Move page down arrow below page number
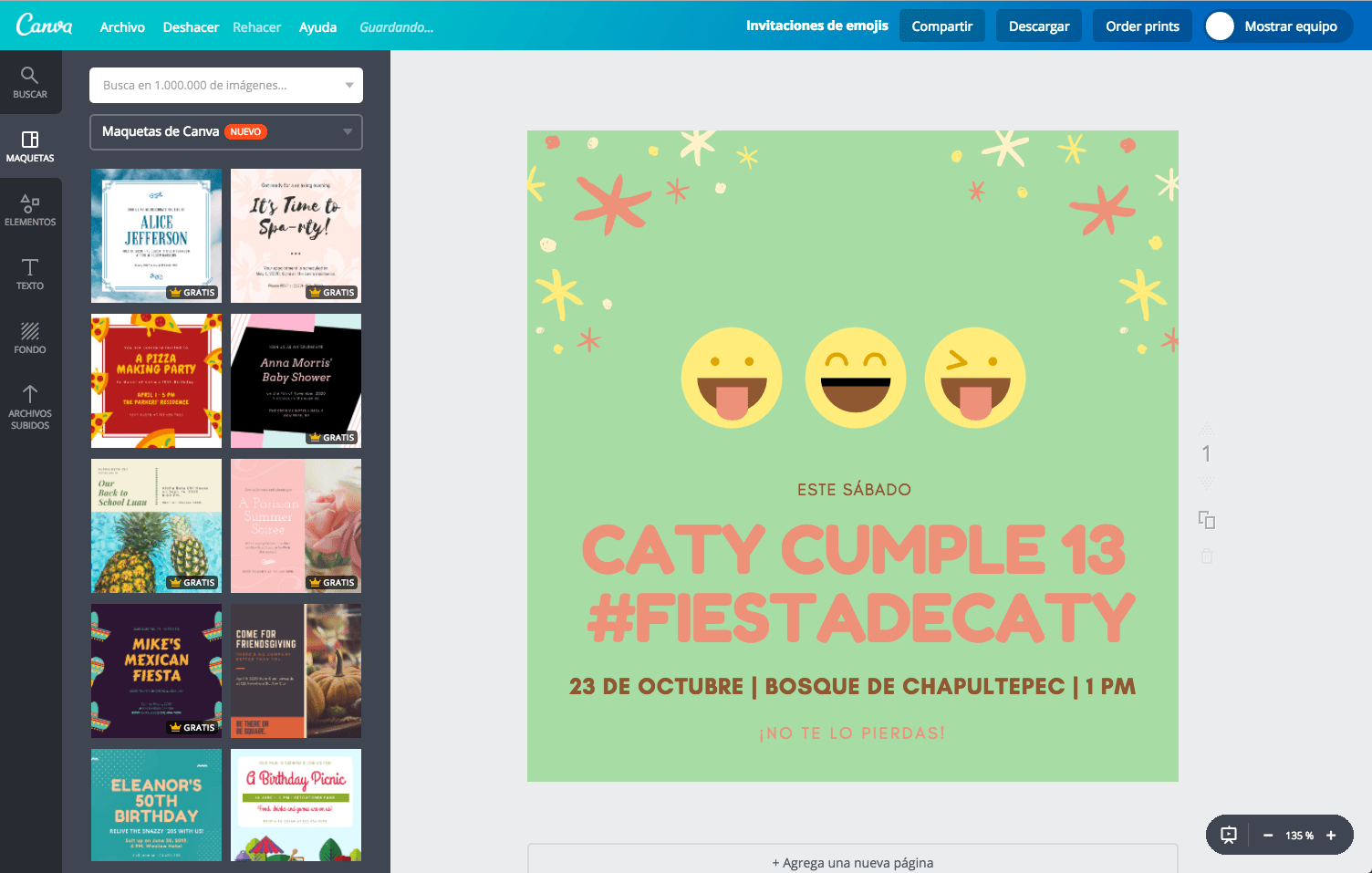Image resolution: width=1372 pixels, height=873 pixels. (x=1207, y=481)
